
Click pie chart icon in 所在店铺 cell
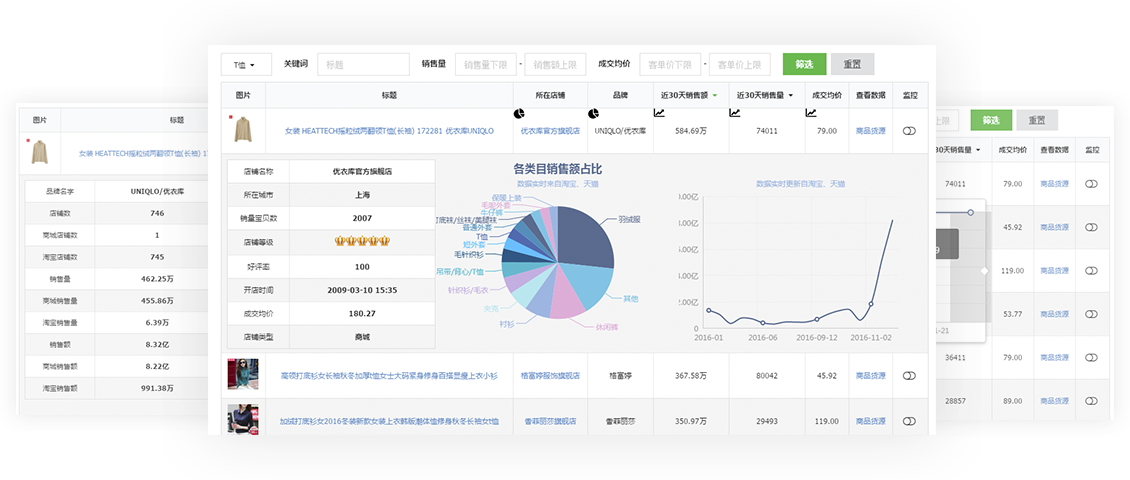tap(519, 114)
